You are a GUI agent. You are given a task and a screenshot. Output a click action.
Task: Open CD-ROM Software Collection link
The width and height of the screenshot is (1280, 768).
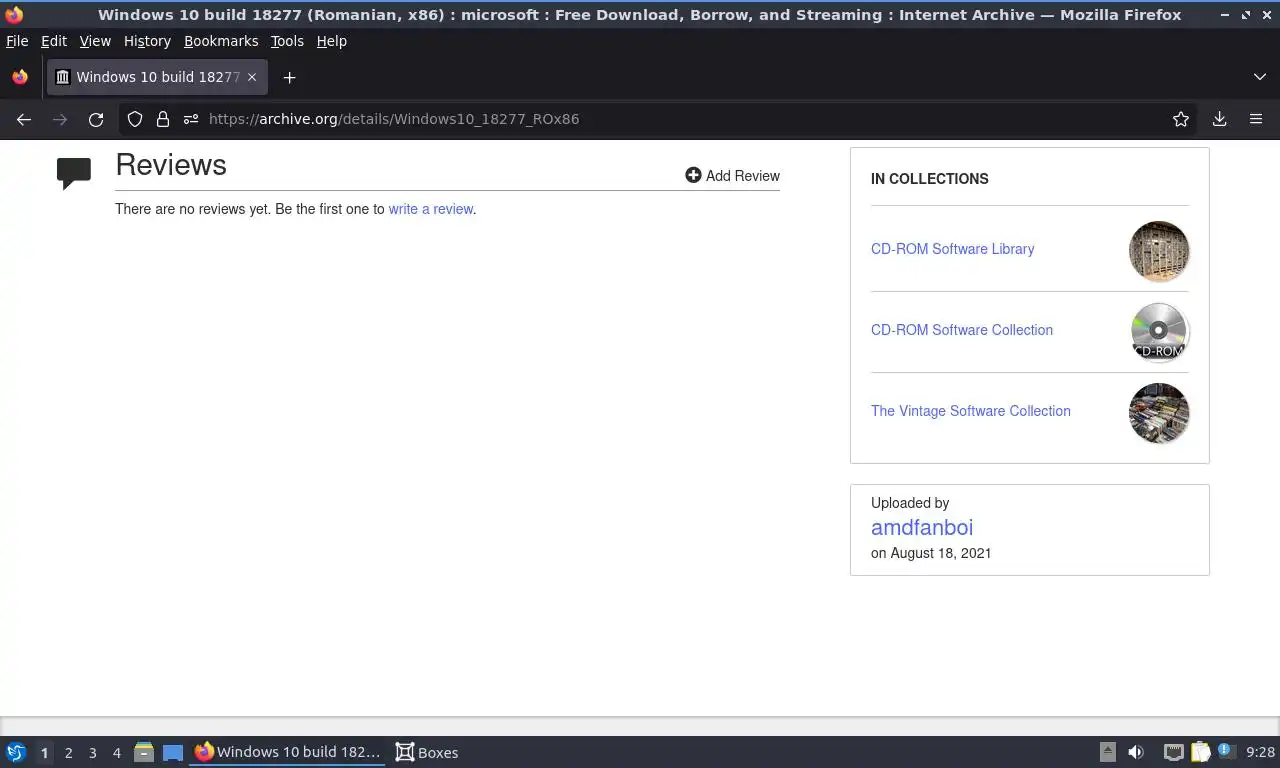pos(961,330)
